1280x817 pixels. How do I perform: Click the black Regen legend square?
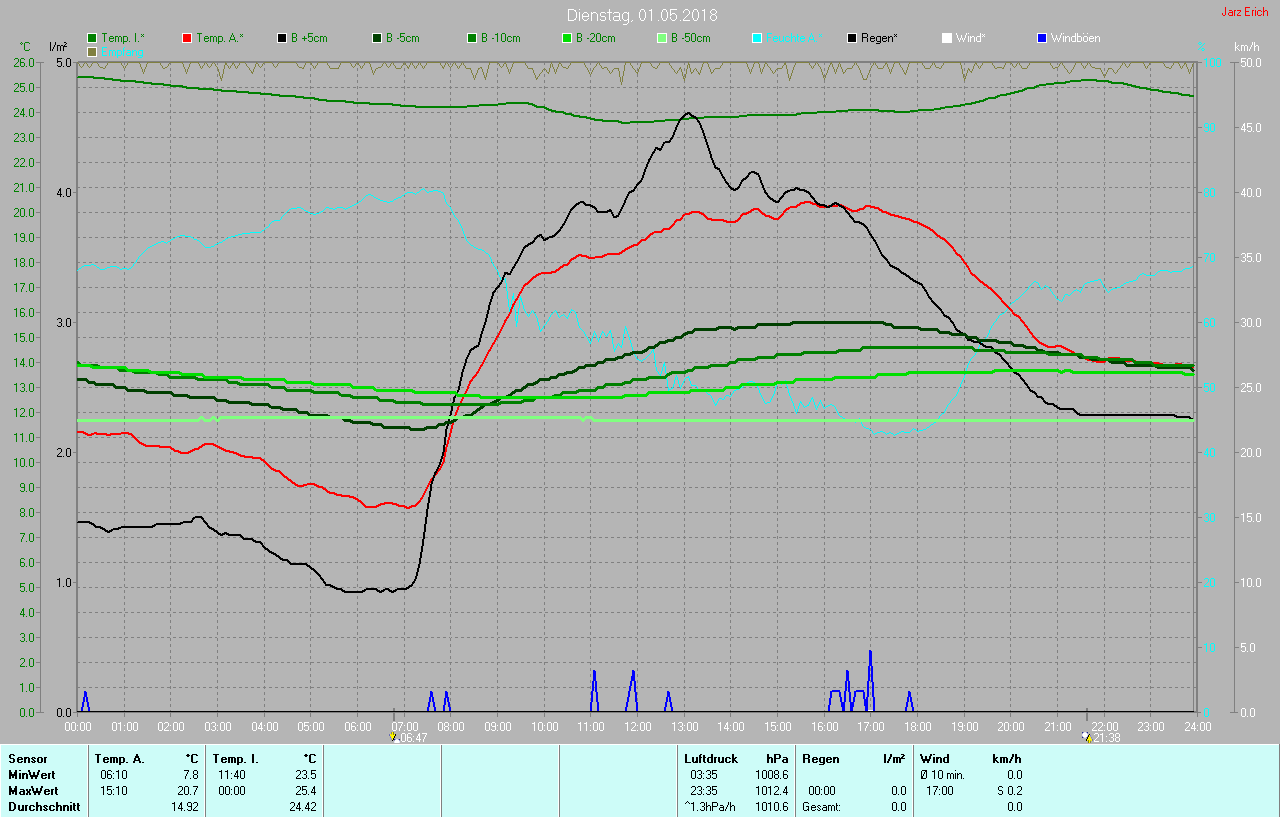pyautogui.click(x=852, y=38)
